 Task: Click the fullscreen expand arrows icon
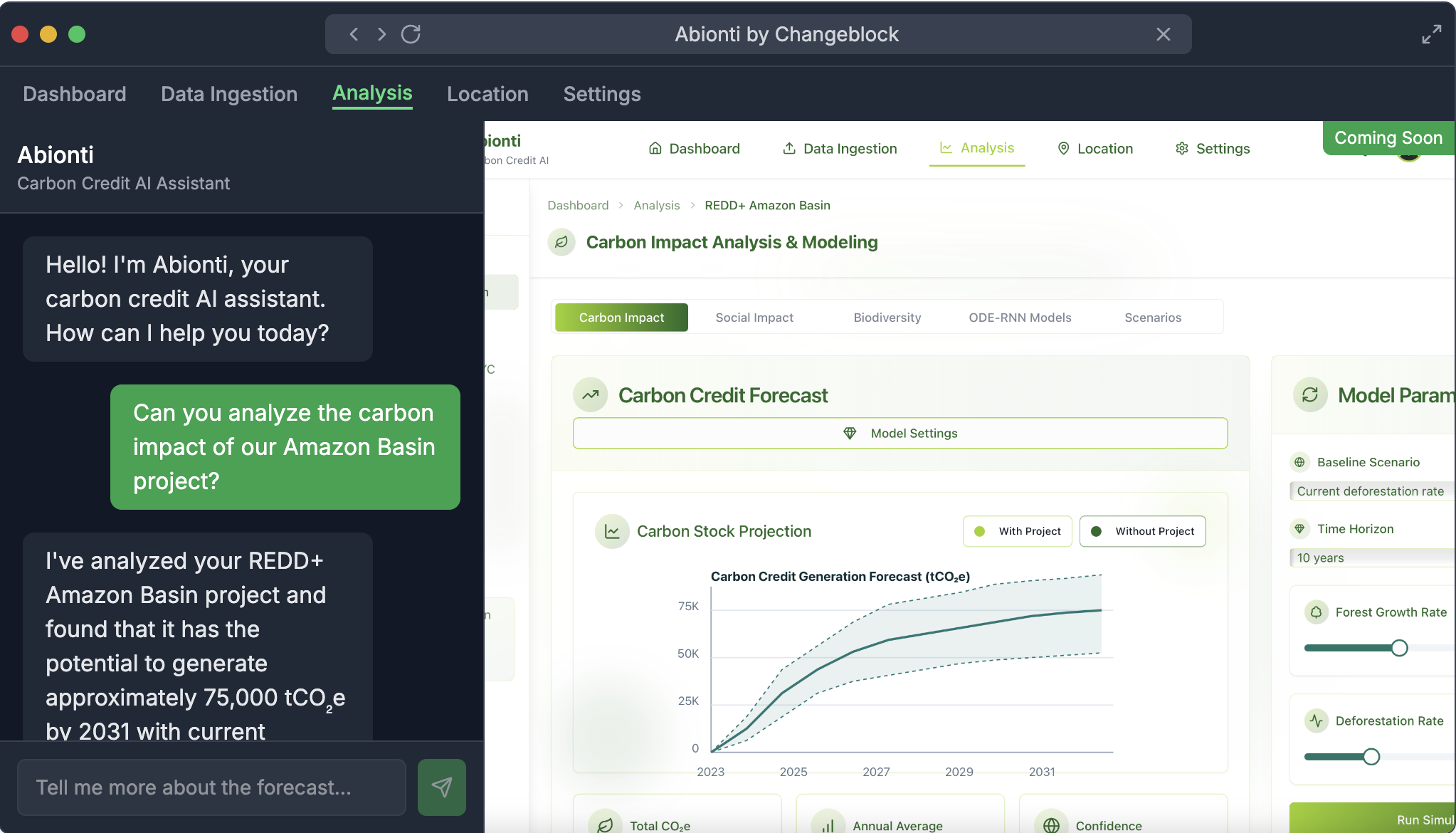pos(1432,34)
